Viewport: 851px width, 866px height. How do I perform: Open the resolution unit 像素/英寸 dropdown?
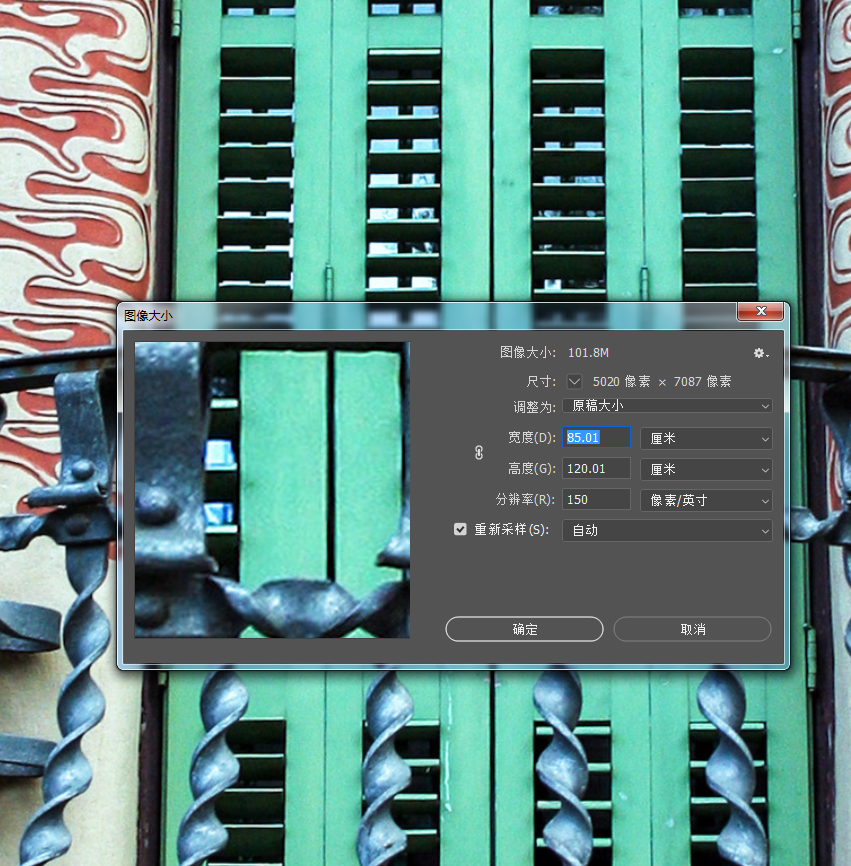pyautogui.click(x=706, y=500)
